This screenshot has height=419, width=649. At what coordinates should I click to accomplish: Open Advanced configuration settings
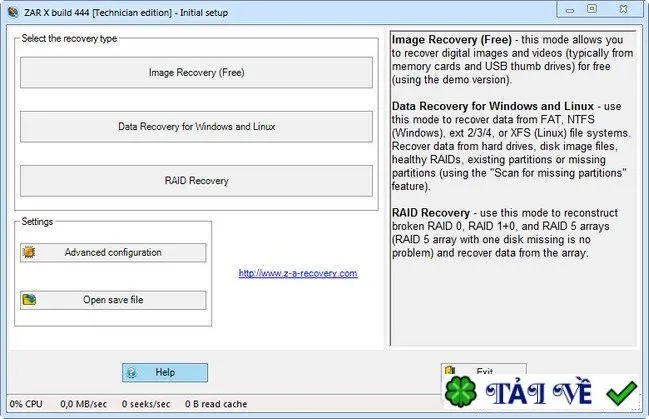[x=113, y=253]
